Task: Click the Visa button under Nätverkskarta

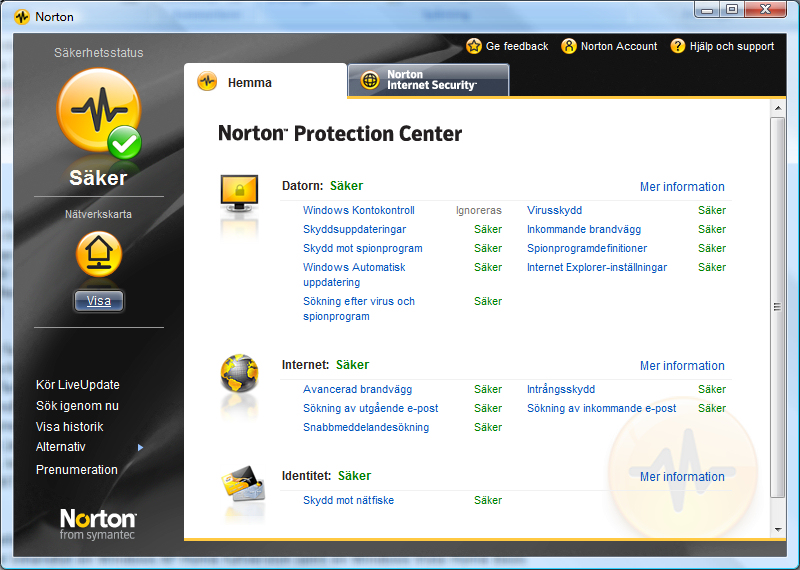Action: coord(98,301)
